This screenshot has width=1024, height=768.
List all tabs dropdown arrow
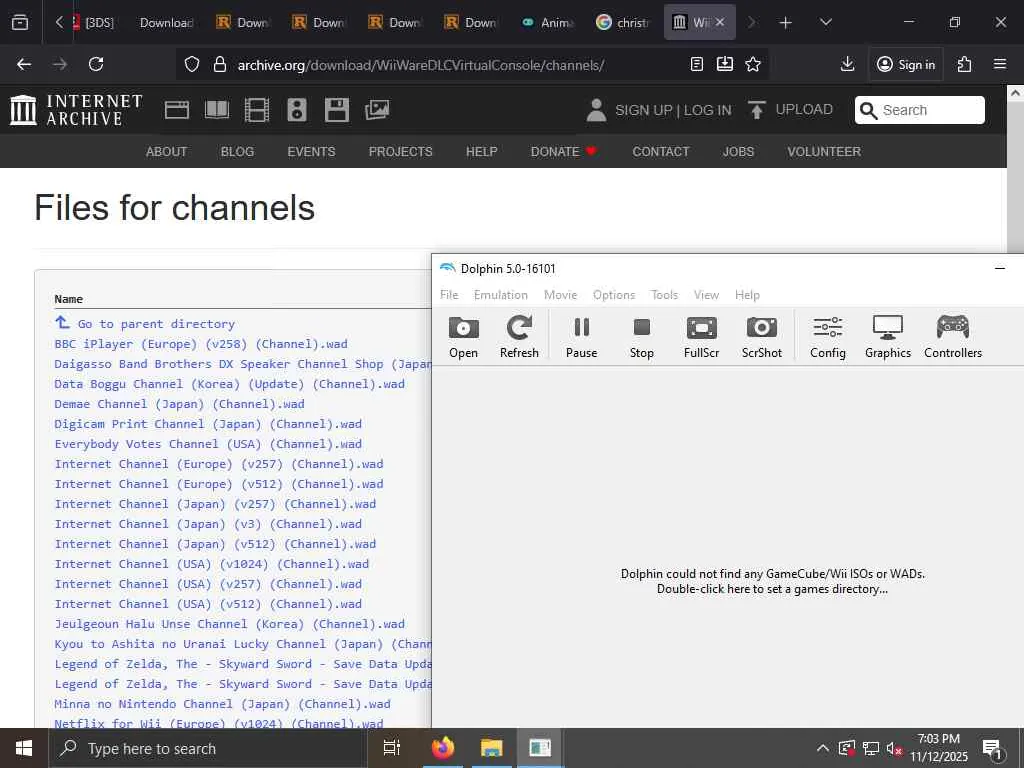tap(826, 22)
